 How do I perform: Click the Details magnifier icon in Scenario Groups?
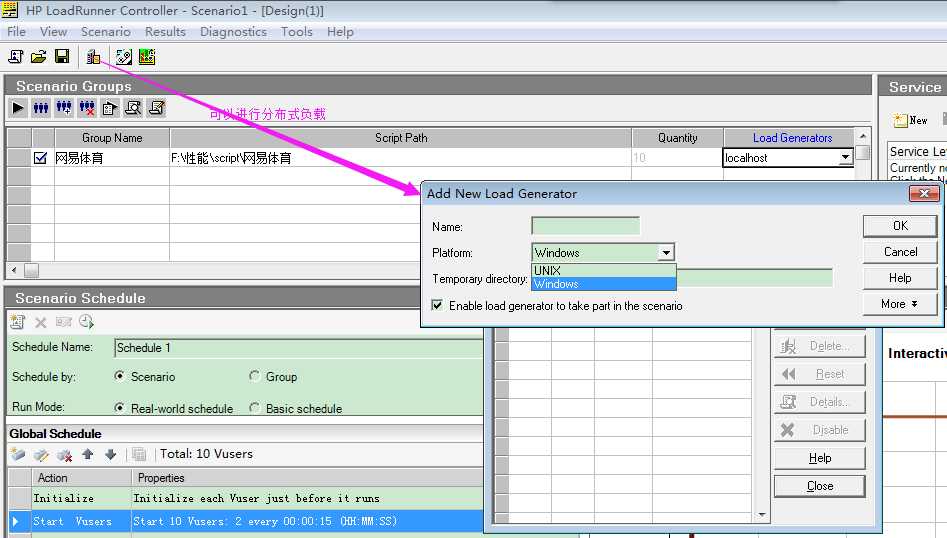(133, 108)
